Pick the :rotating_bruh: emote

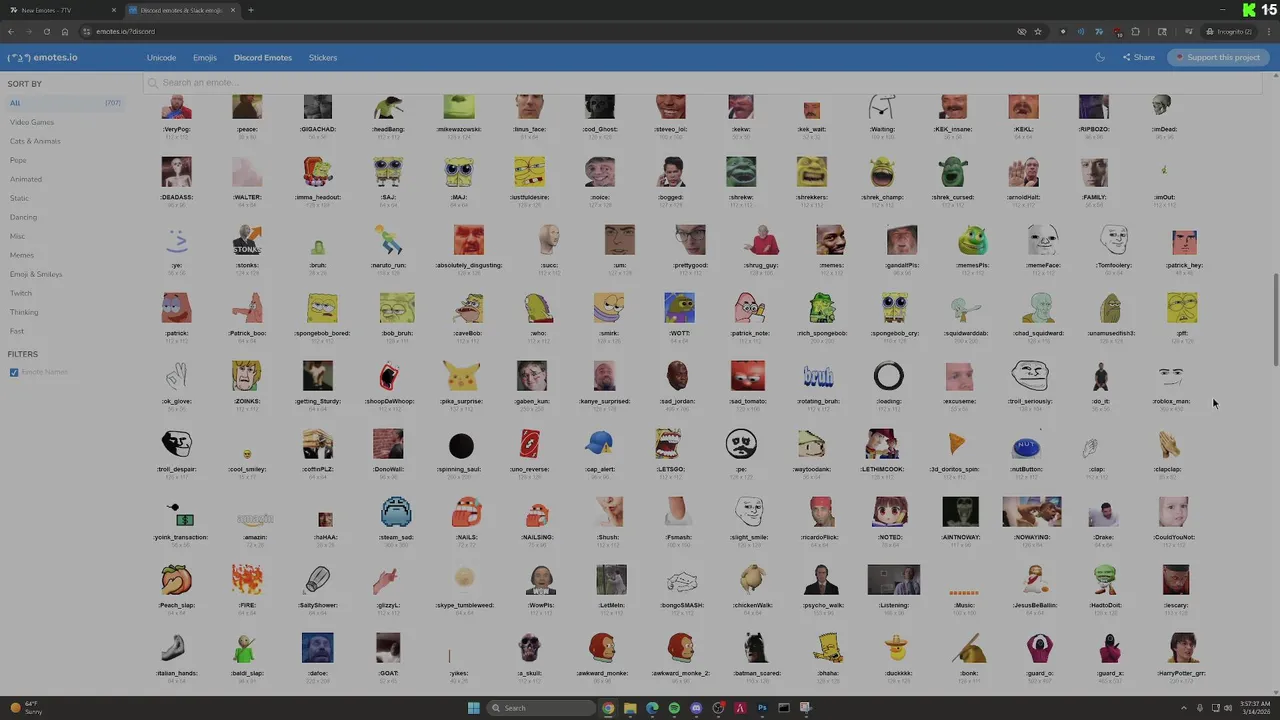818,376
